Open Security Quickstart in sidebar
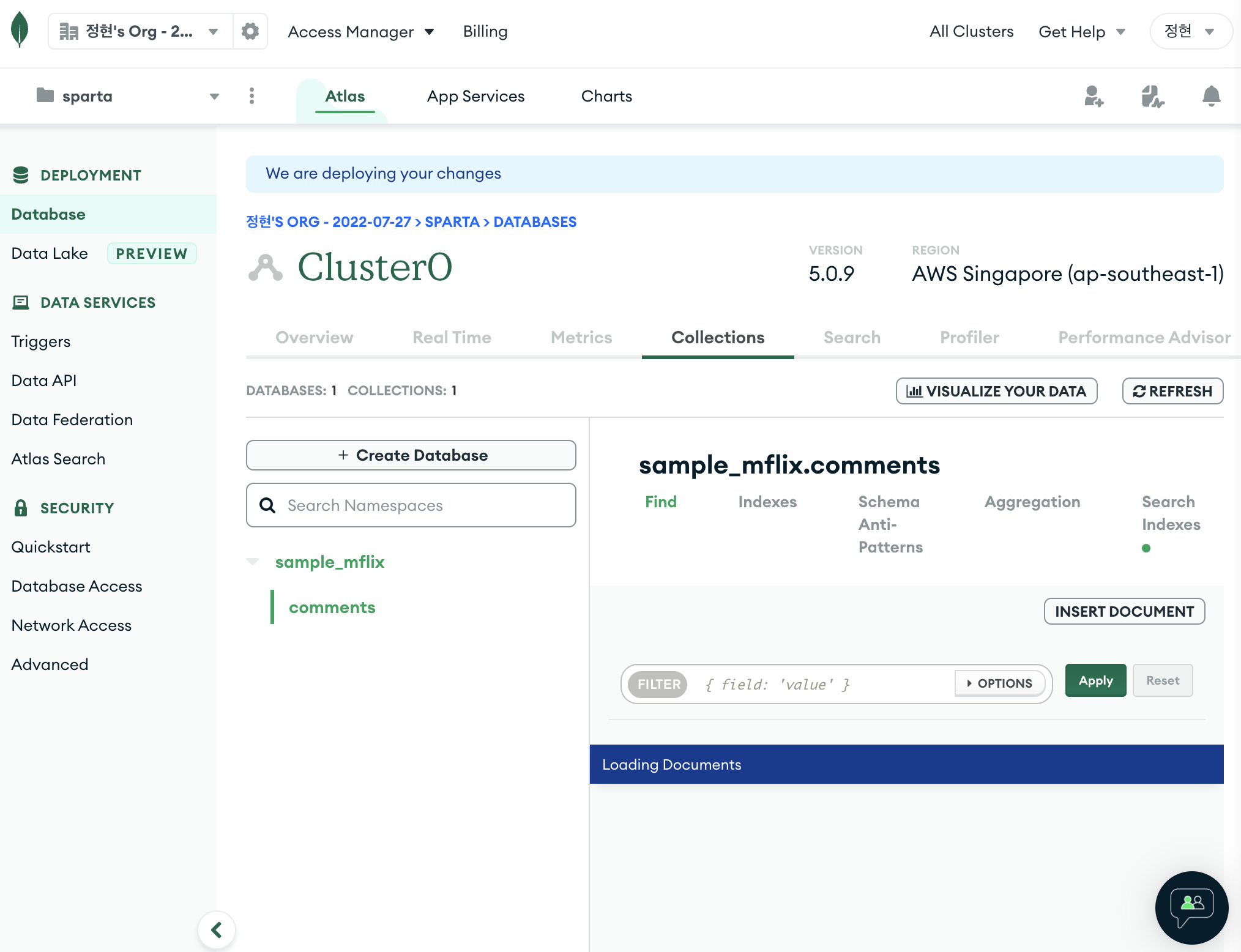 [51, 547]
